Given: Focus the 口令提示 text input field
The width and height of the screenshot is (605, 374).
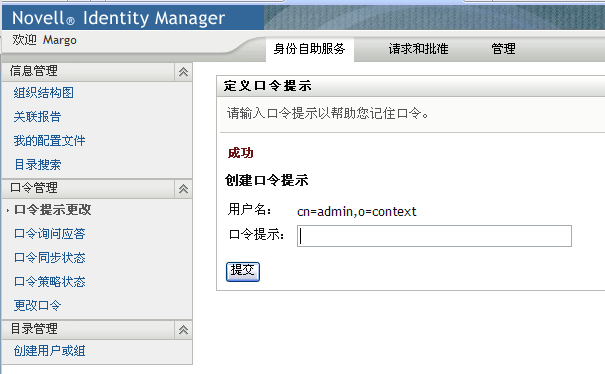Looking at the screenshot, I should 434,236.
